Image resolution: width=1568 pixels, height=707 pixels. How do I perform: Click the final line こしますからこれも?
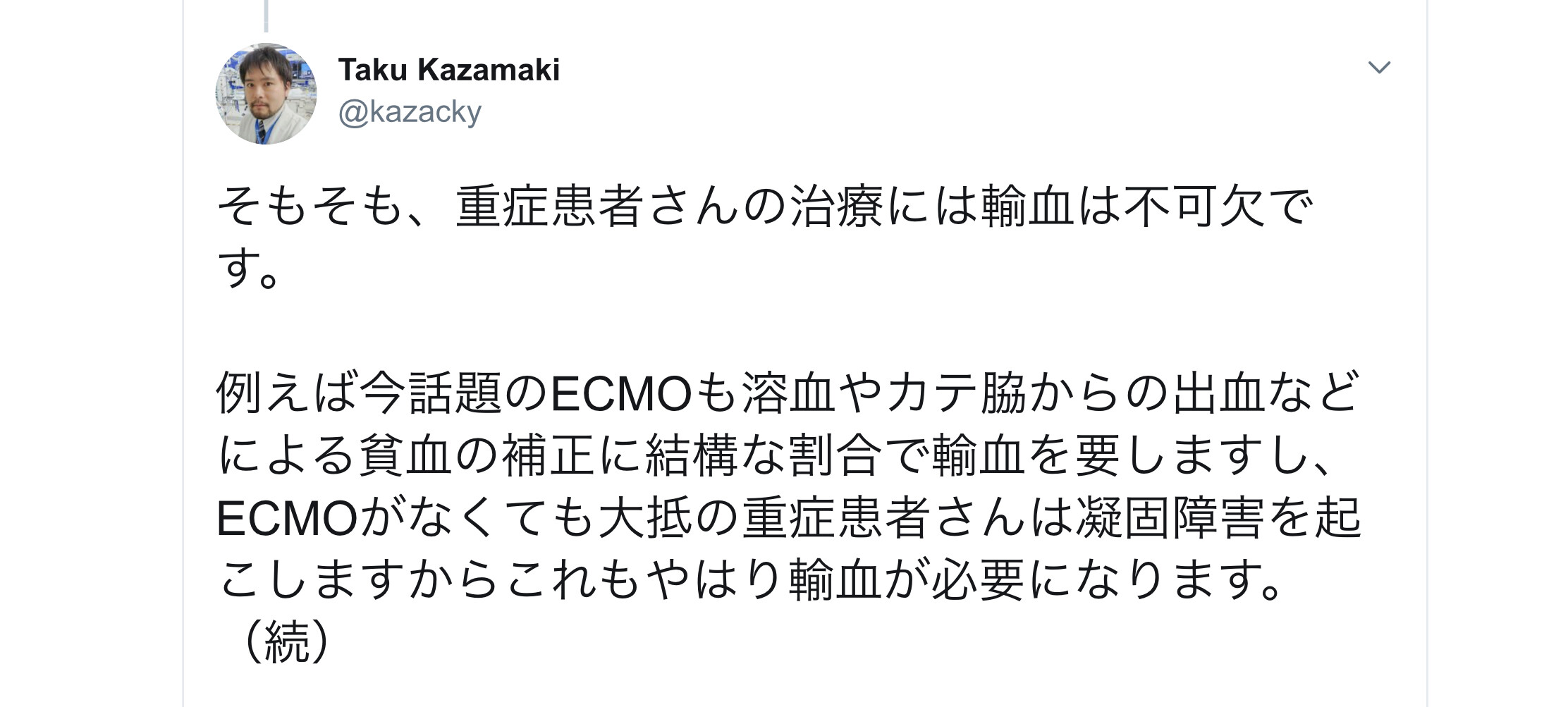[x=751, y=581]
